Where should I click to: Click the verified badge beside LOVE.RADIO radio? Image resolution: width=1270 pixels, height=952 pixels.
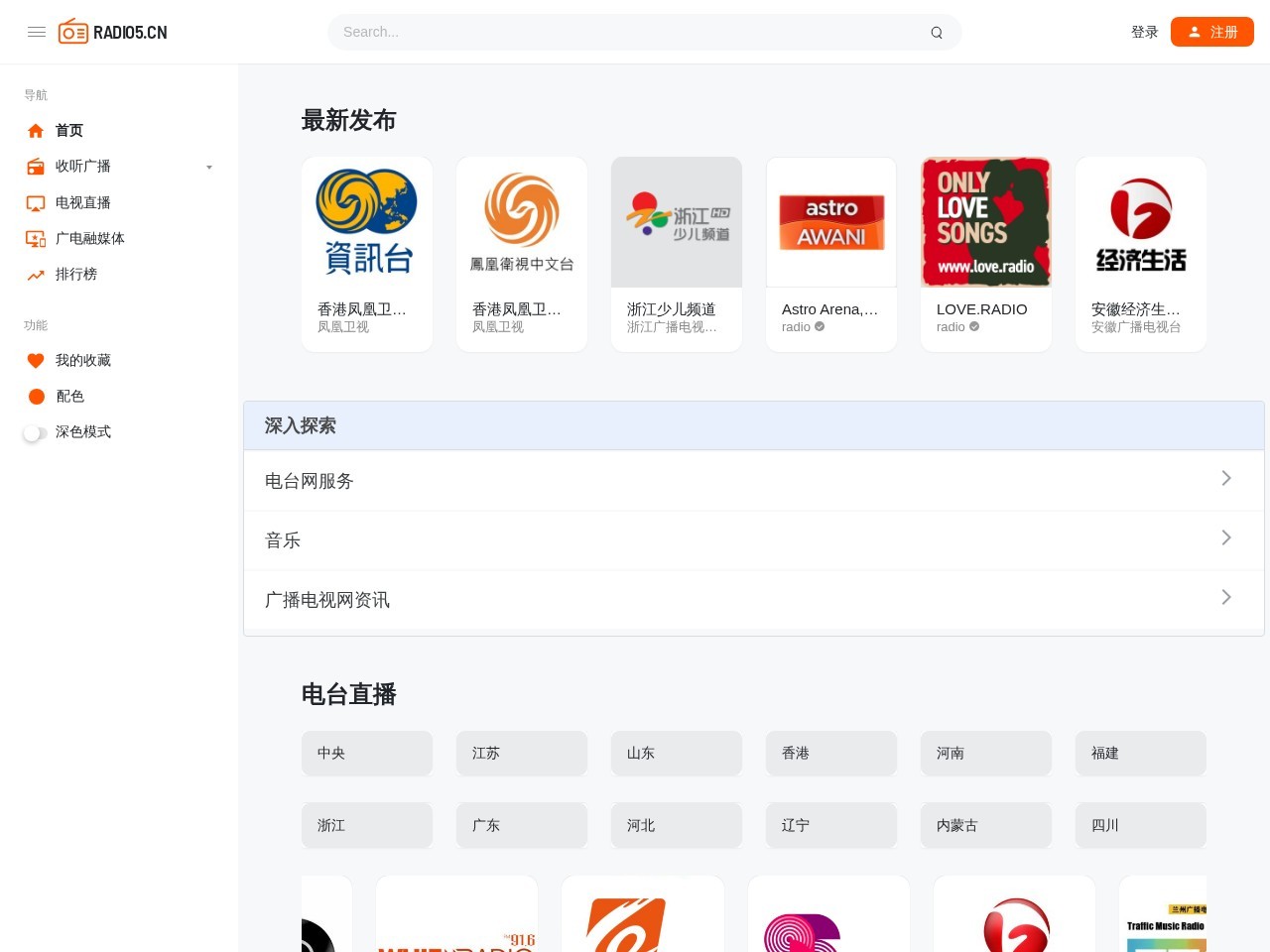pos(974,327)
